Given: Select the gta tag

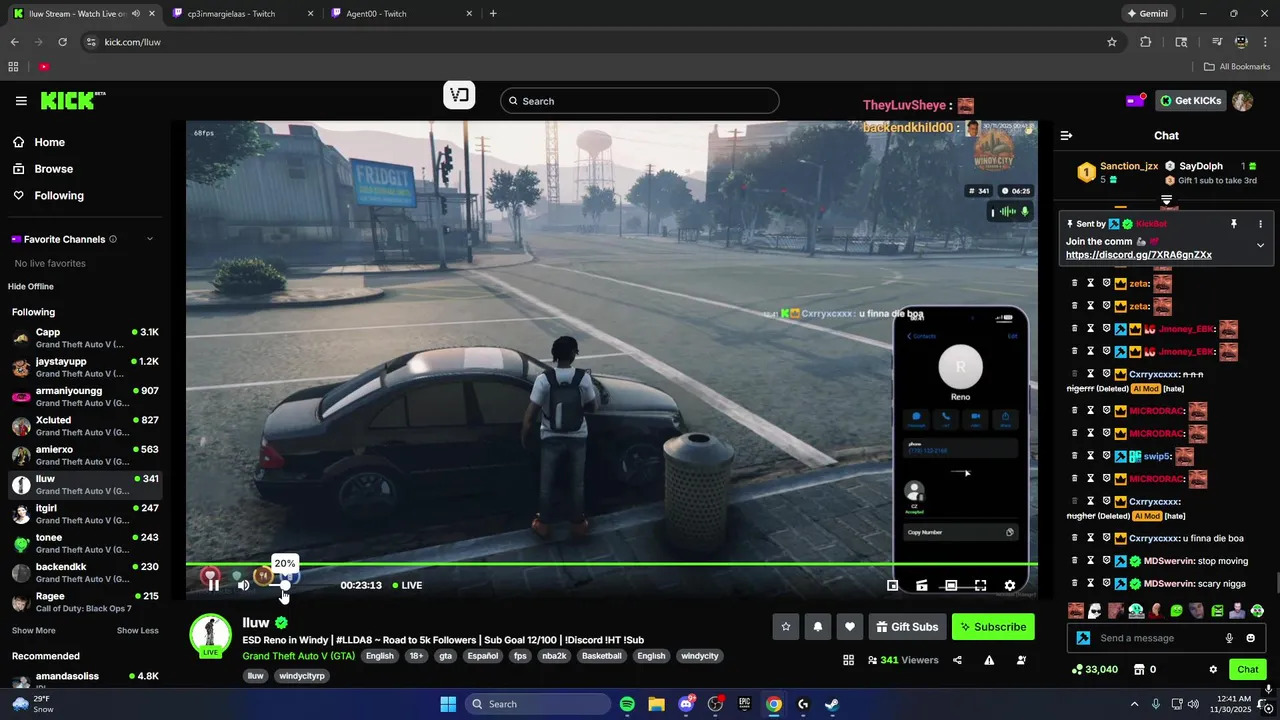Looking at the screenshot, I should point(445,656).
